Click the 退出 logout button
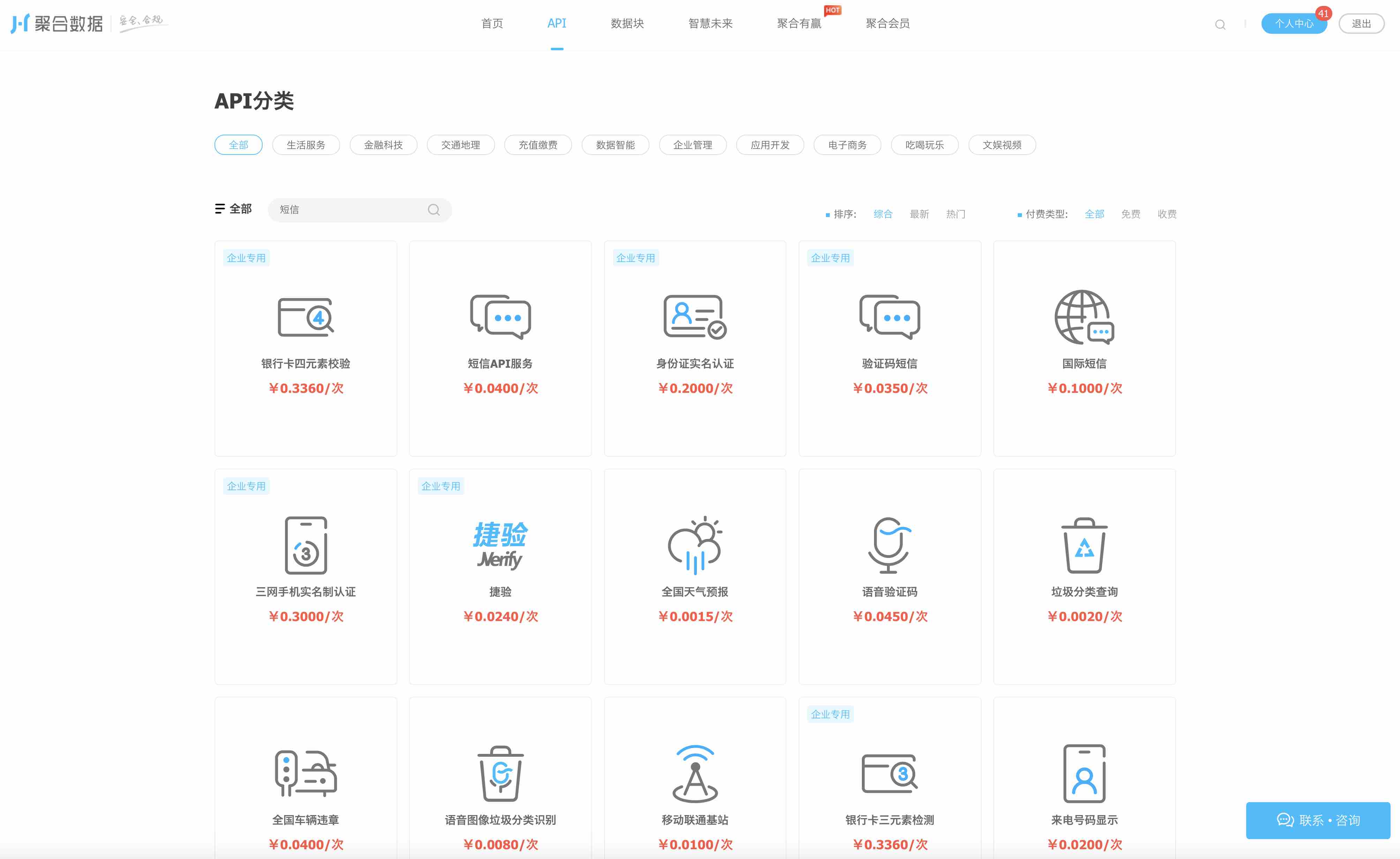1400x859 pixels. [1361, 23]
